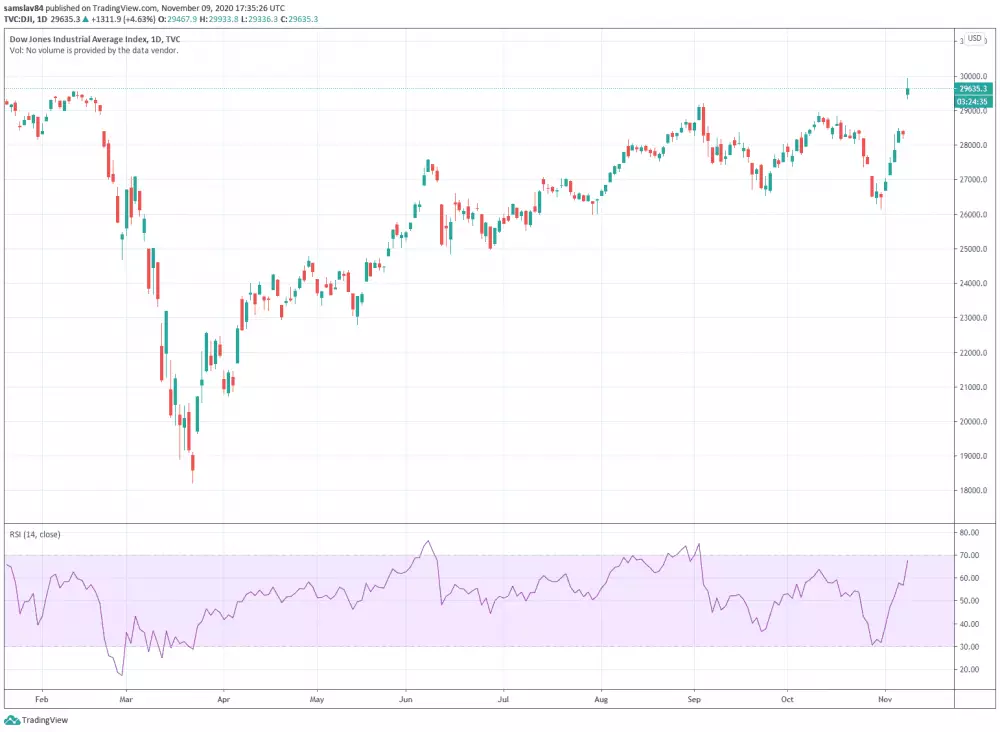Screen dimensions: 1000x732
Task: Select the Jun label on the time axis
Action: (x=405, y=699)
